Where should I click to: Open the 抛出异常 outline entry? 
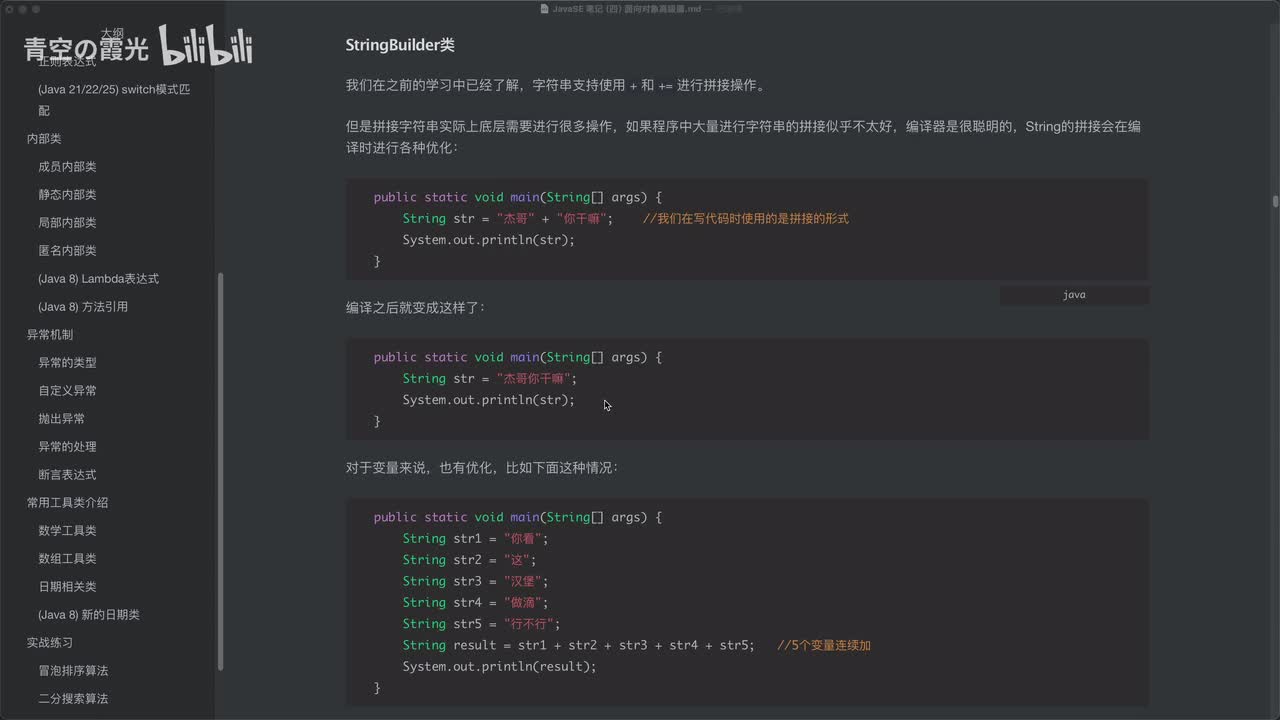pos(62,419)
